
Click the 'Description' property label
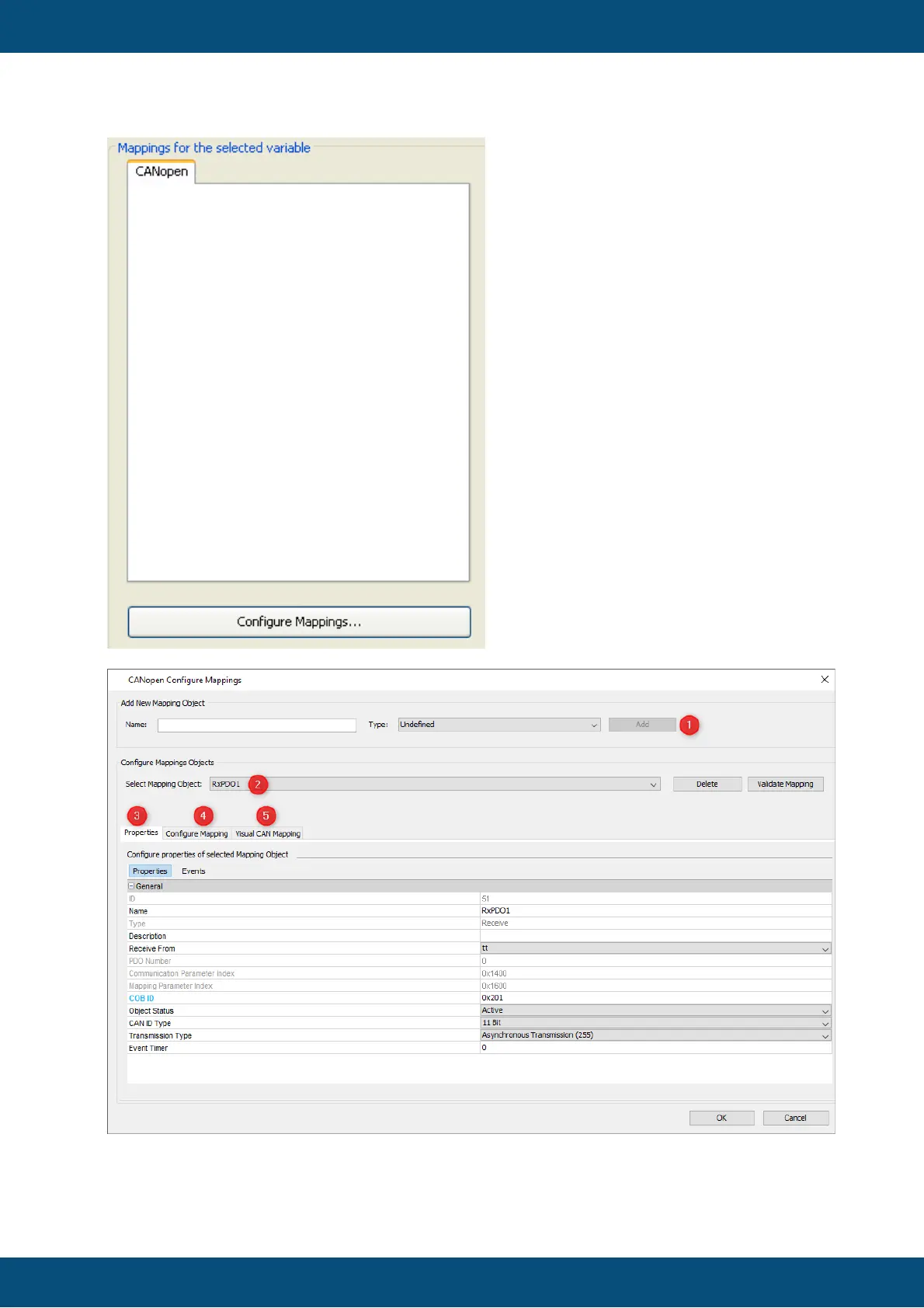click(x=148, y=937)
